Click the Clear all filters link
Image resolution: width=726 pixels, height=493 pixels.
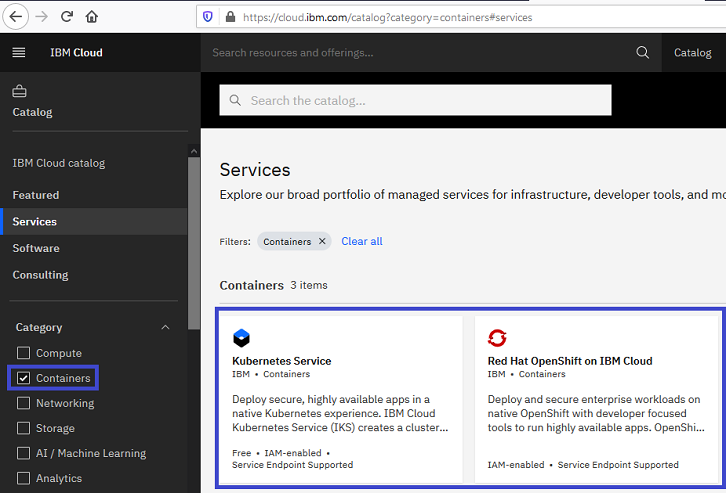coord(362,241)
